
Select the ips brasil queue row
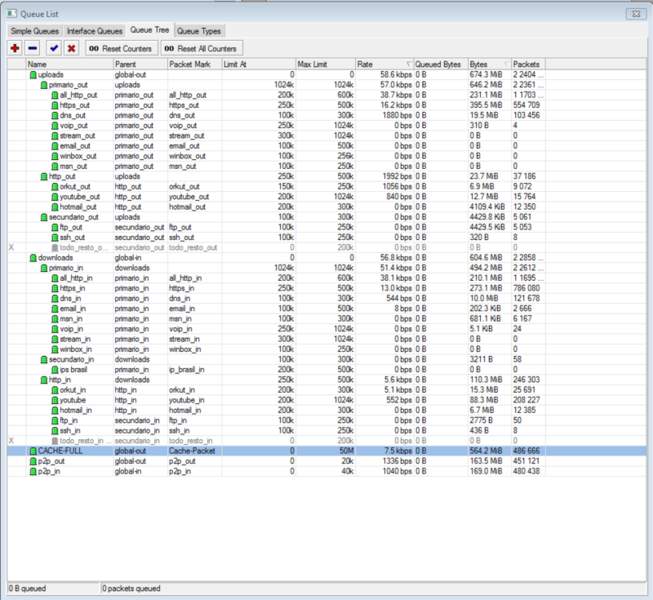(327, 370)
